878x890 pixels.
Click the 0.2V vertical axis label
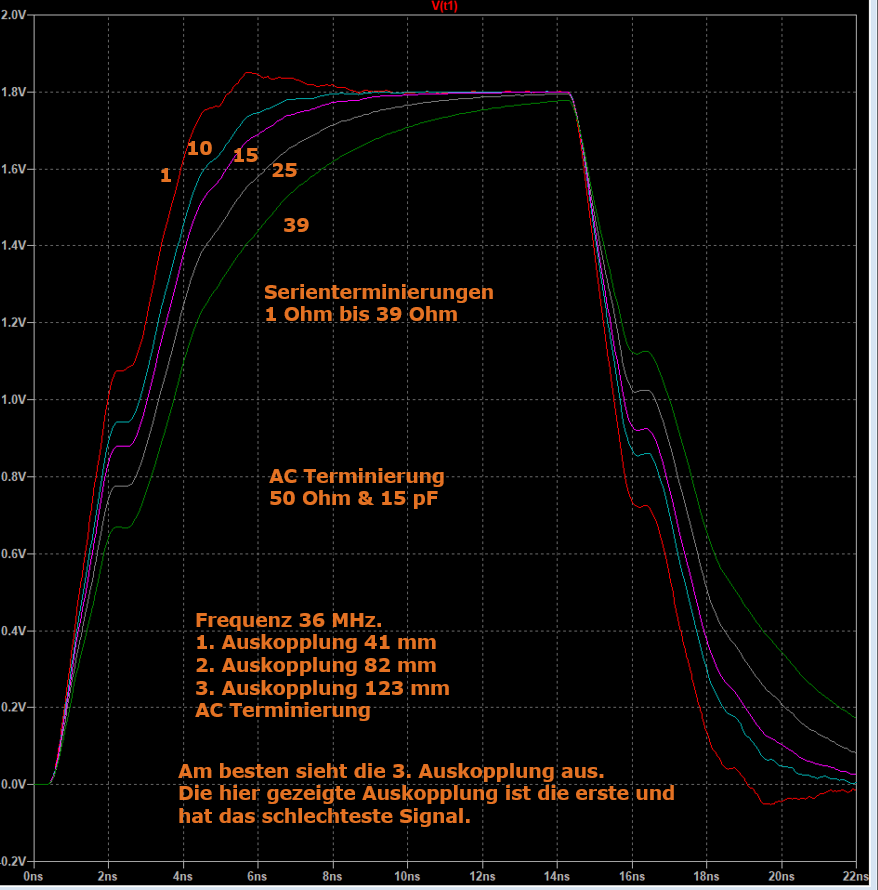click(14, 707)
